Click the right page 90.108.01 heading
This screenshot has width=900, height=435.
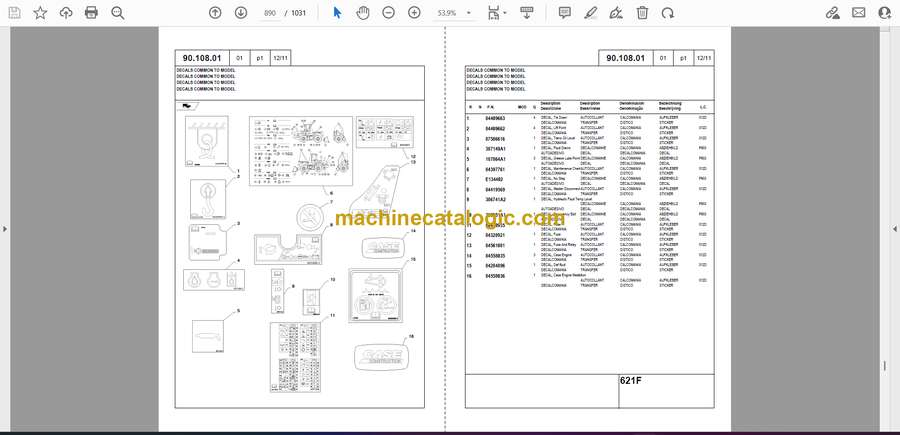(x=626, y=58)
